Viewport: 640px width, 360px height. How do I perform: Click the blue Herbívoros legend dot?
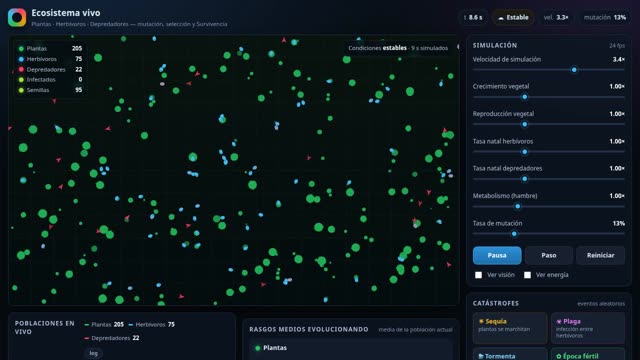point(21,59)
